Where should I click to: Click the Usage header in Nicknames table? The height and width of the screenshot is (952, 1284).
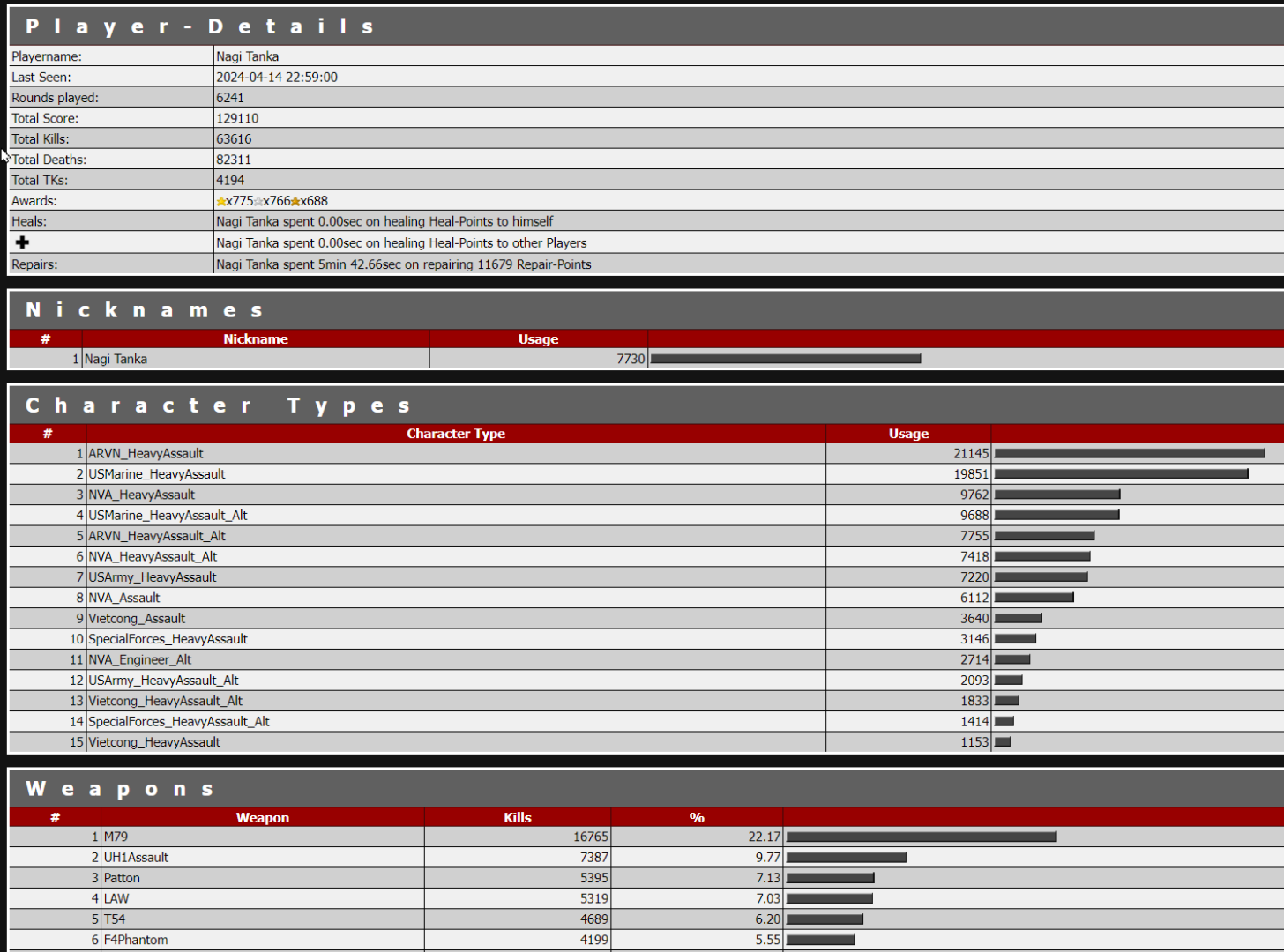538,339
